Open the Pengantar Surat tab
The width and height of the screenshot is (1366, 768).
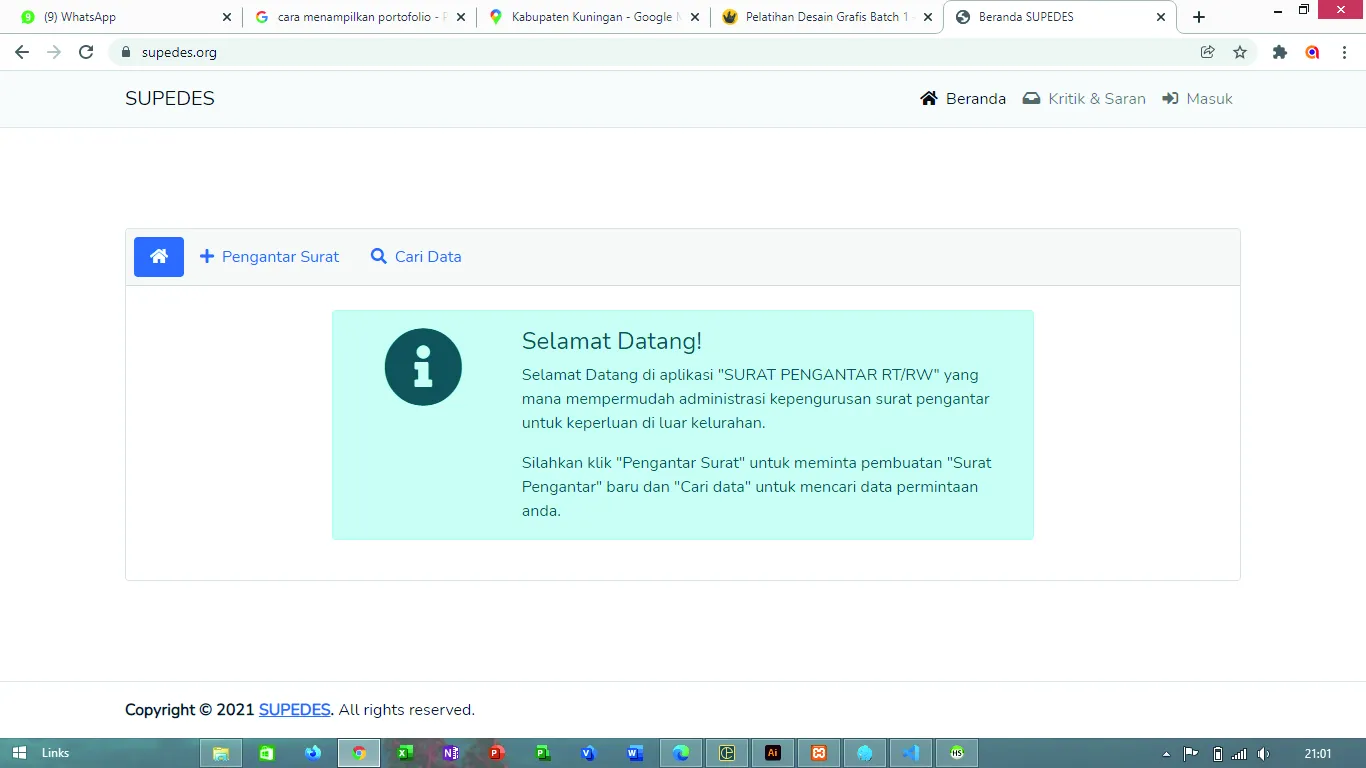pyautogui.click(x=269, y=257)
